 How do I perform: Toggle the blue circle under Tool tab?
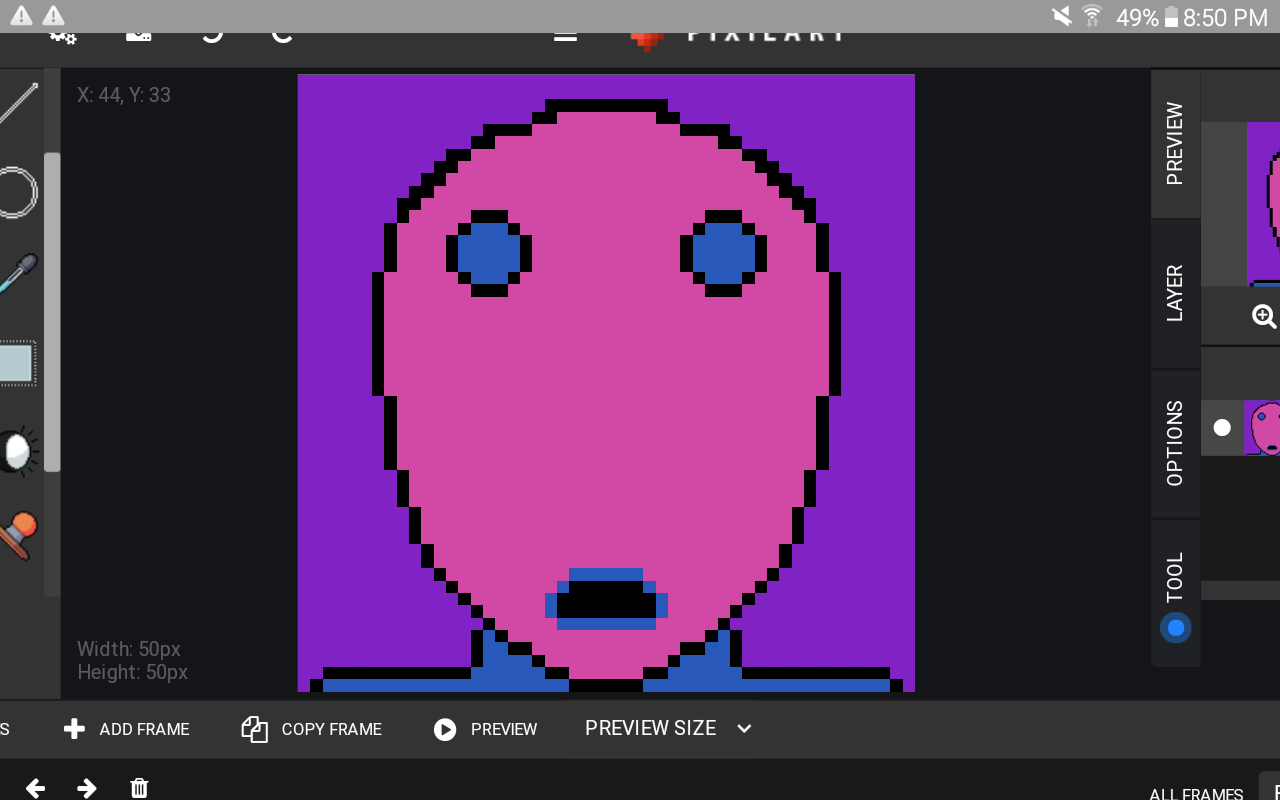click(x=1176, y=628)
